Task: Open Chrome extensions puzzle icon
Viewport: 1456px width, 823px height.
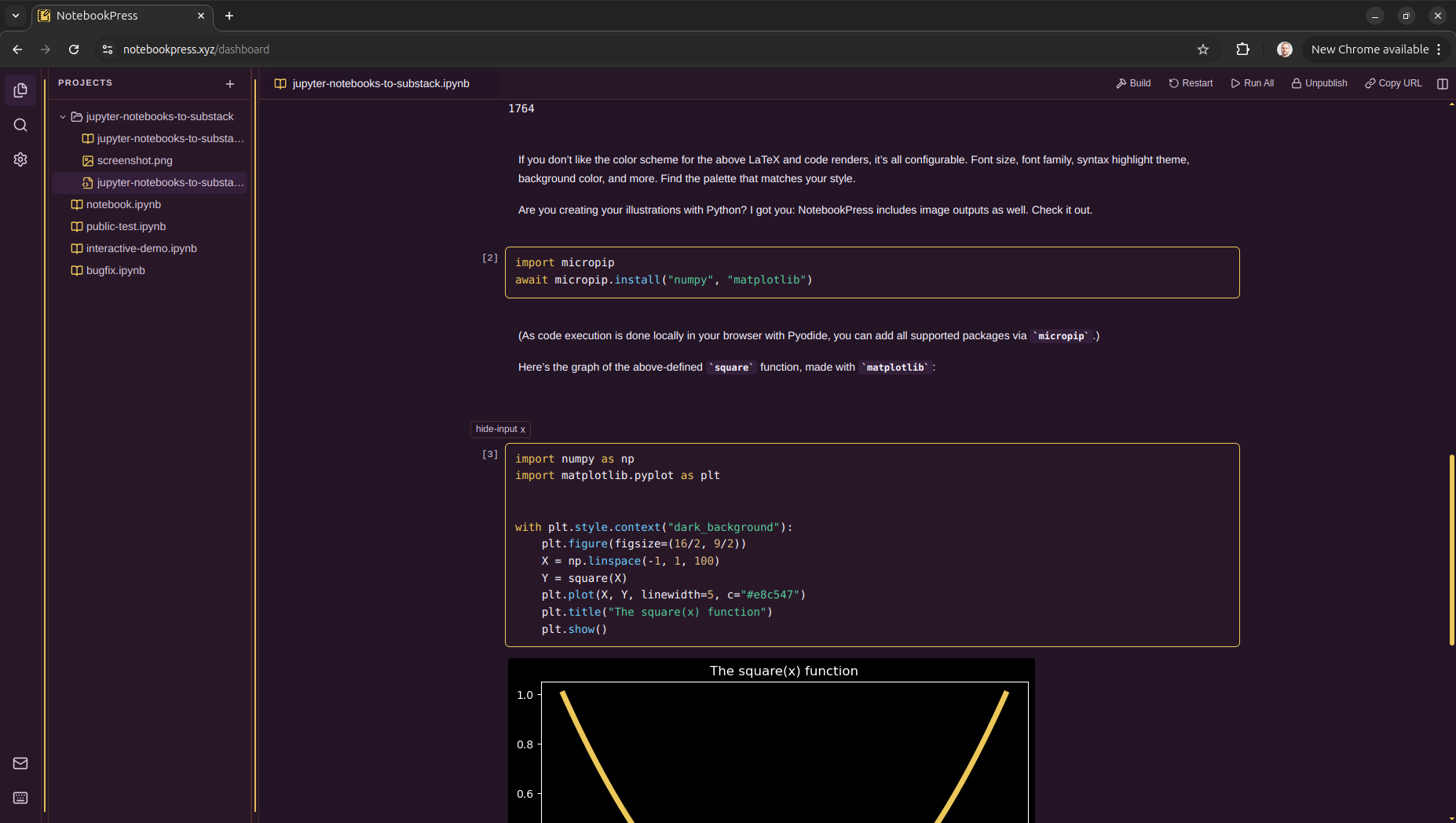Action: click(x=1242, y=49)
